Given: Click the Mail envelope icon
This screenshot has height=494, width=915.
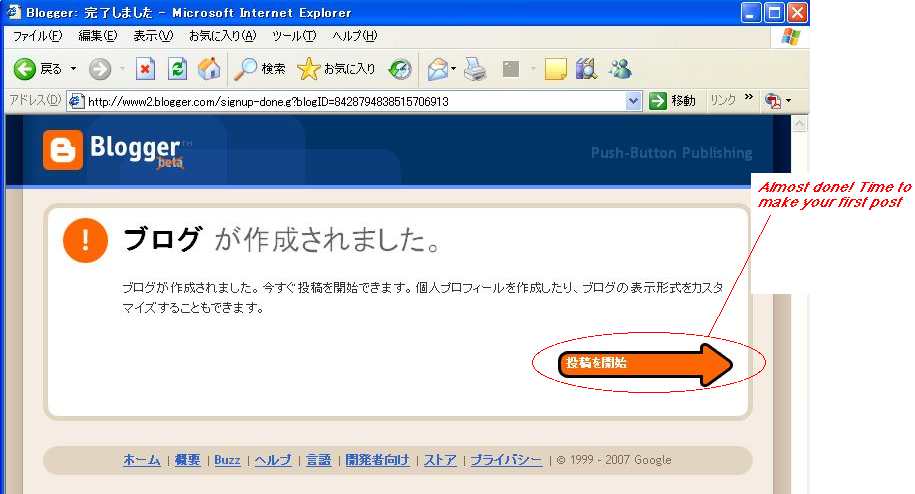Looking at the screenshot, I should tap(438, 69).
